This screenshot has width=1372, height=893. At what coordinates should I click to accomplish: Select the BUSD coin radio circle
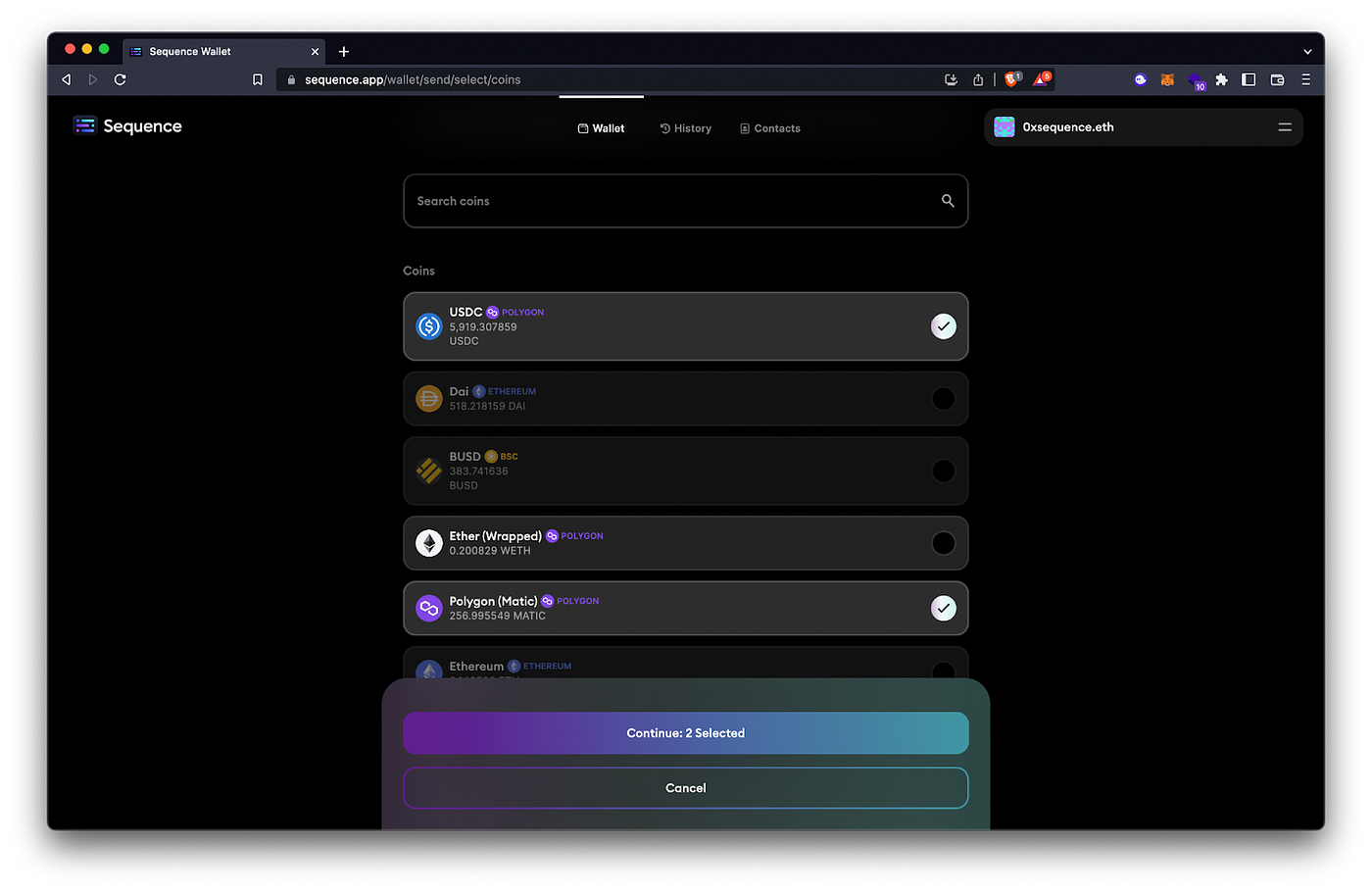[x=943, y=471]
